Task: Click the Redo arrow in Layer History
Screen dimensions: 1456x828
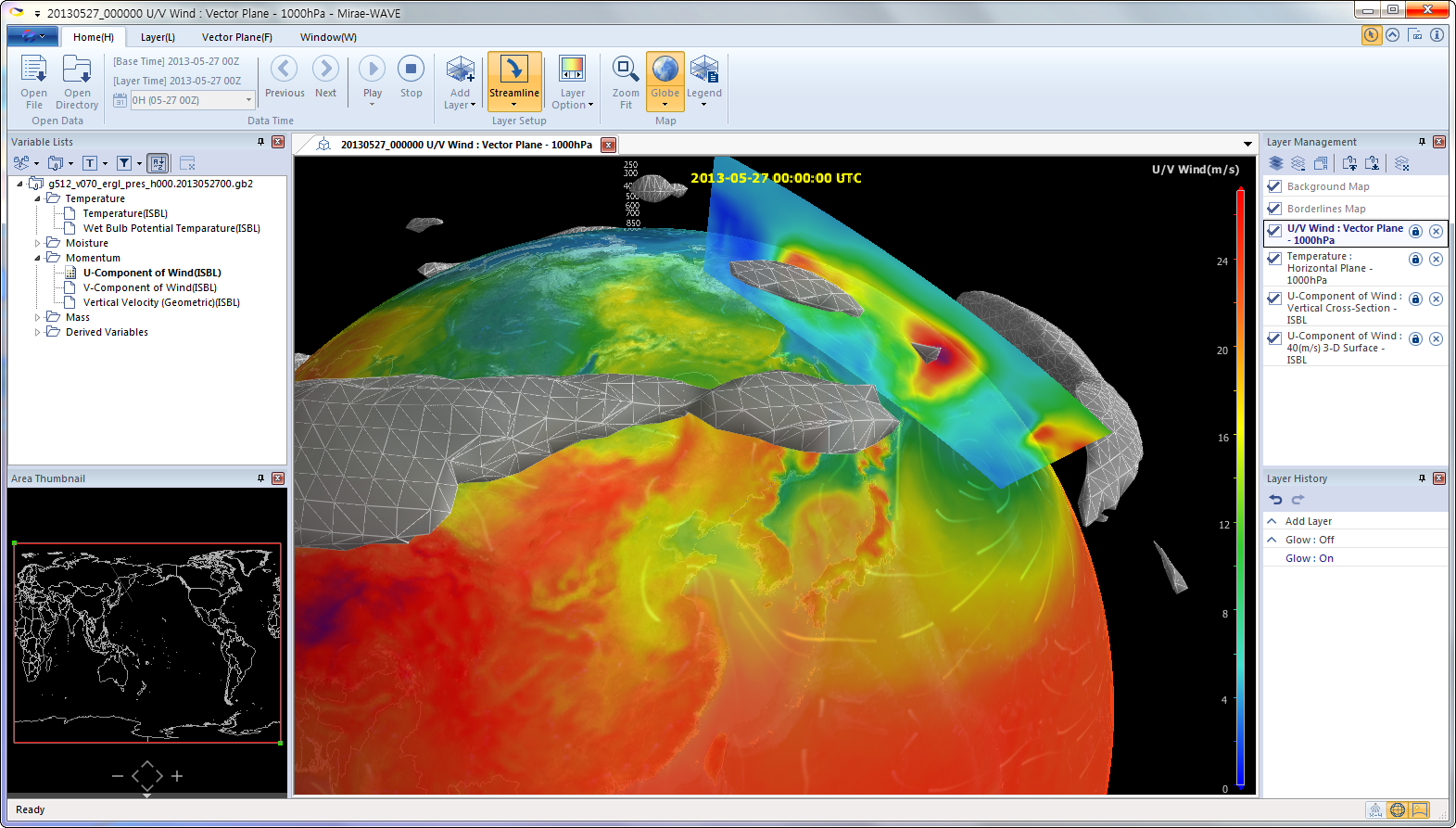Action: pyautogui.click(x=1298, y=499)
